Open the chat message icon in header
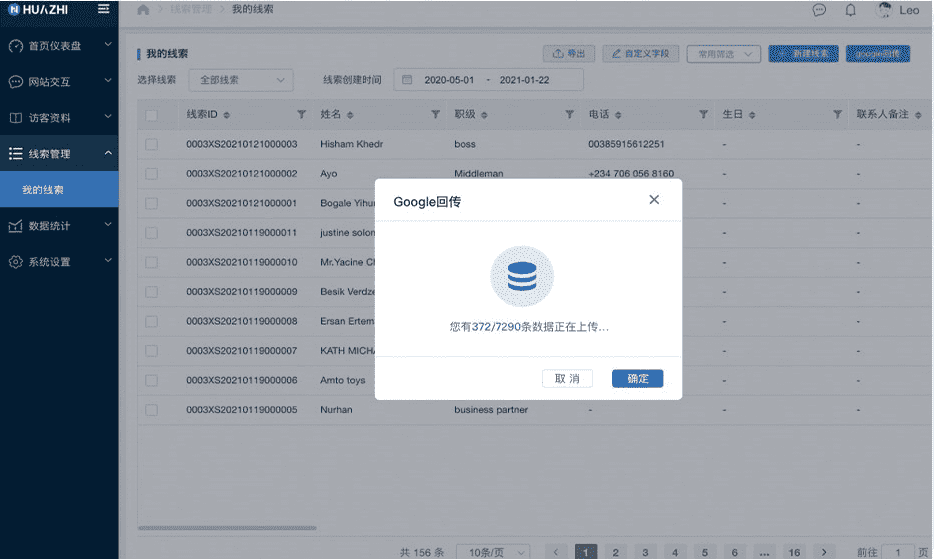Viewport: 934px width, 559px height. 819,10
